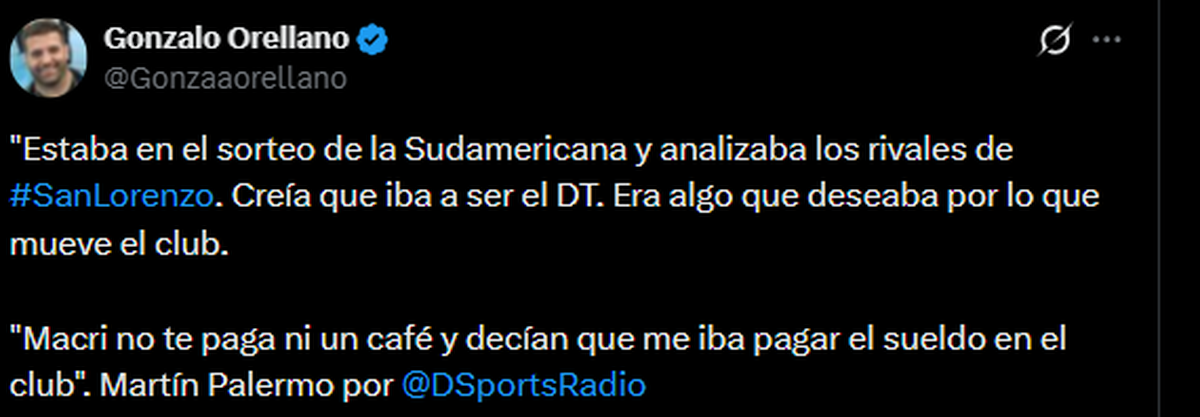Click the blue verified checkmark badge

click(375, 40)
